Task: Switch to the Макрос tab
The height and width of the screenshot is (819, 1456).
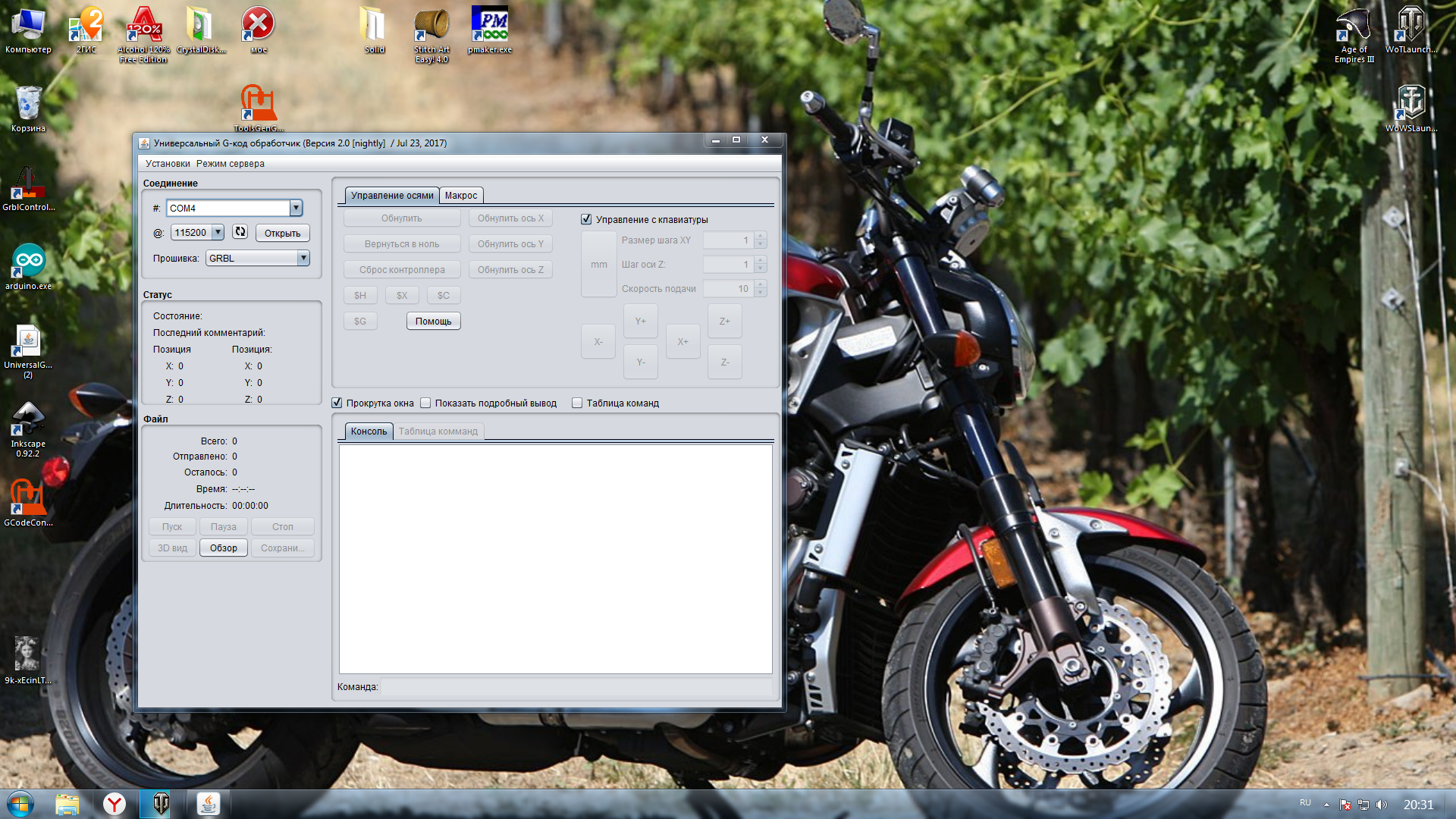Action: point(460,195)
